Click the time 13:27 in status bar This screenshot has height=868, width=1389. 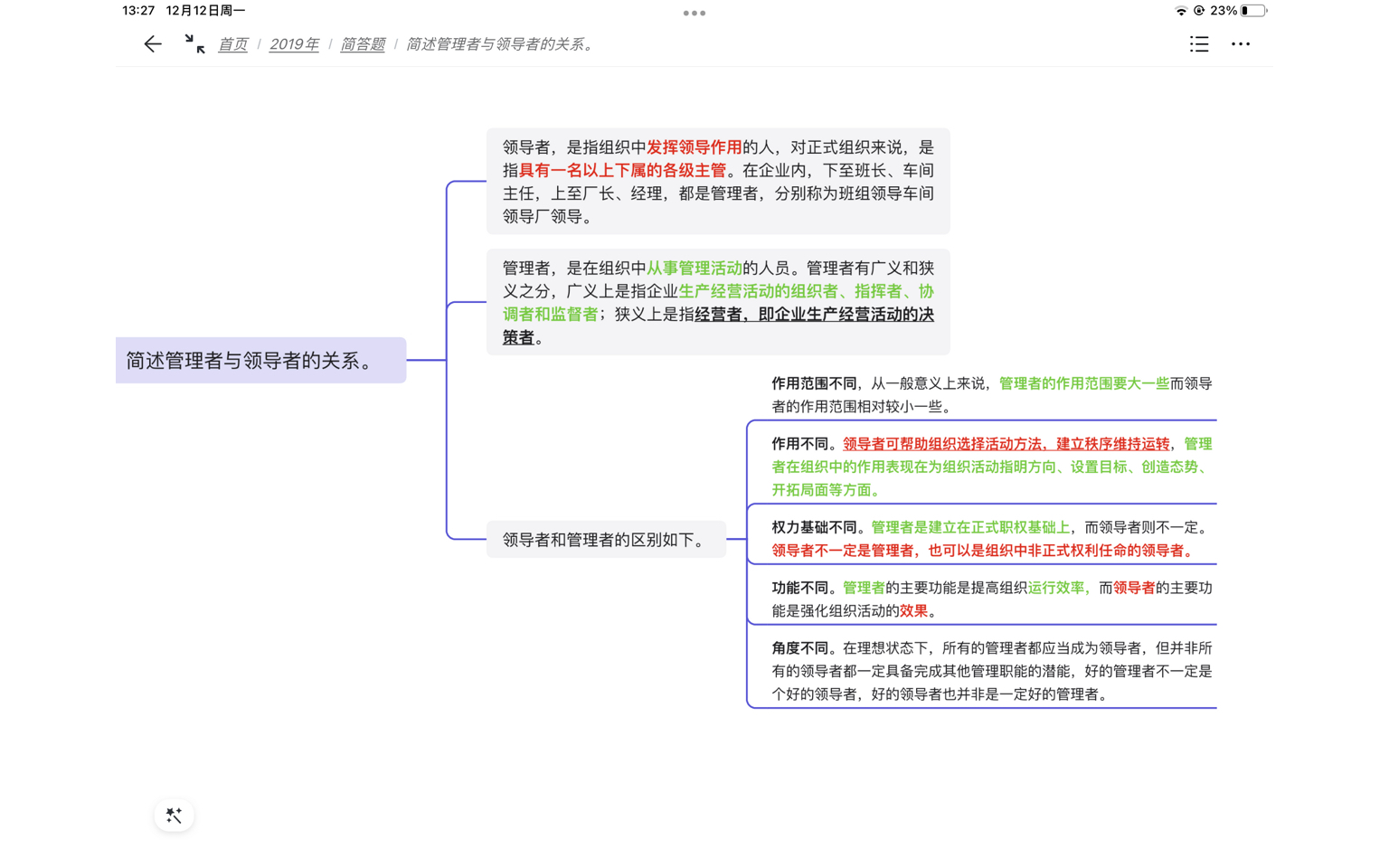138,11
